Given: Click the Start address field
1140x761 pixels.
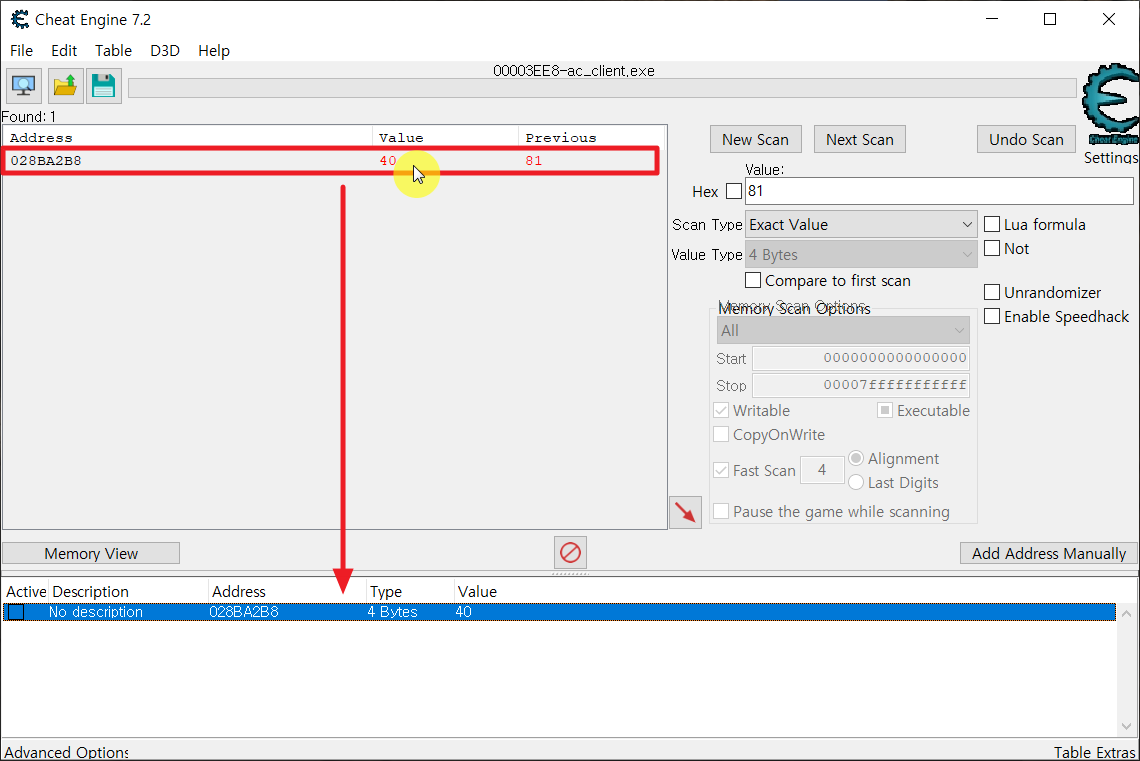Looking at the screenshot, I should (x=861, y=358).
